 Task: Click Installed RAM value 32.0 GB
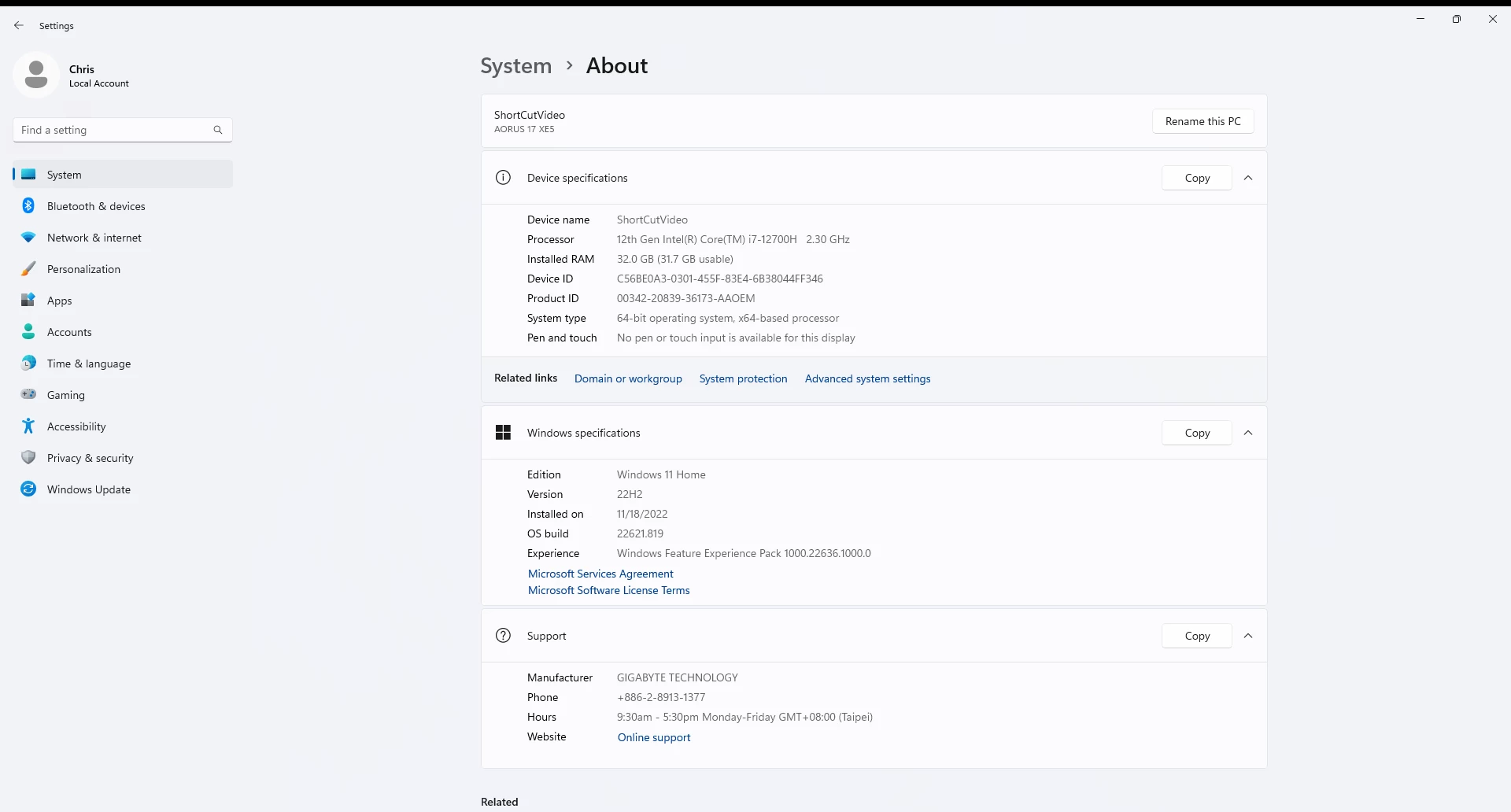pos(674,259)
